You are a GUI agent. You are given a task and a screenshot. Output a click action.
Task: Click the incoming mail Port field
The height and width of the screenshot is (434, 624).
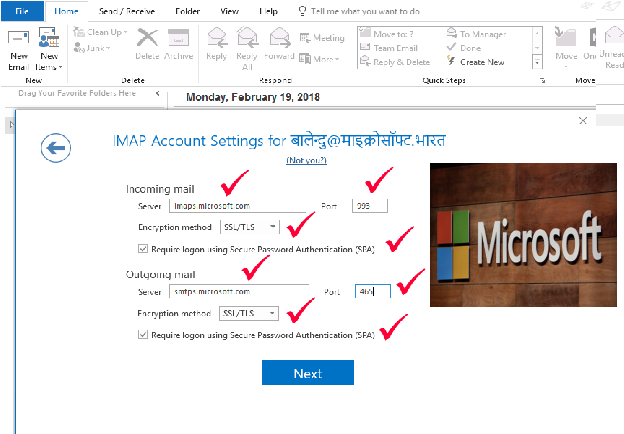pyautogui.click(x=370, y=206)
